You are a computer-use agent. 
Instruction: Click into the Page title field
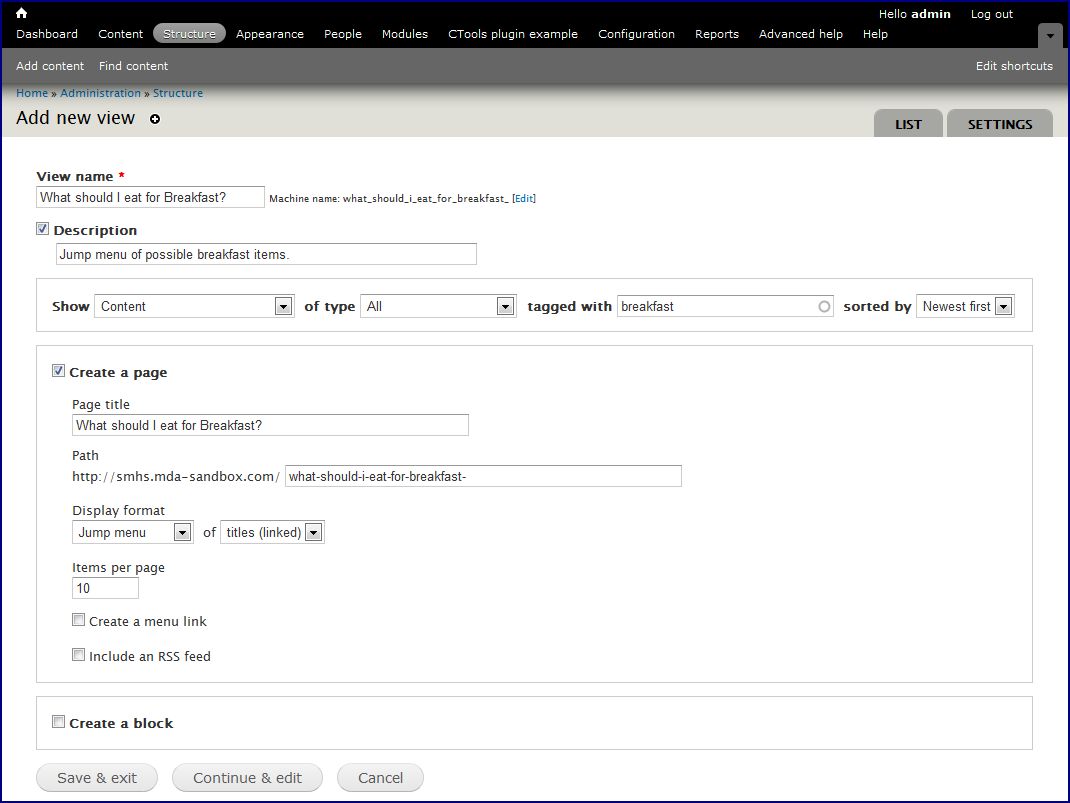270,425
